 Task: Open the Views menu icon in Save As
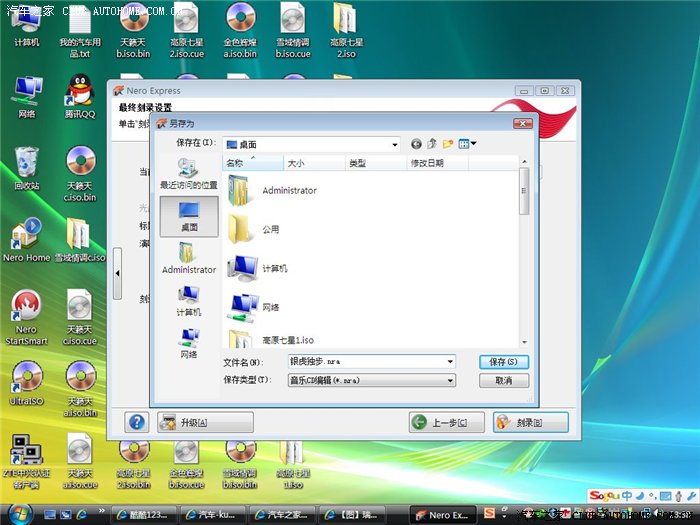point(467,144)
